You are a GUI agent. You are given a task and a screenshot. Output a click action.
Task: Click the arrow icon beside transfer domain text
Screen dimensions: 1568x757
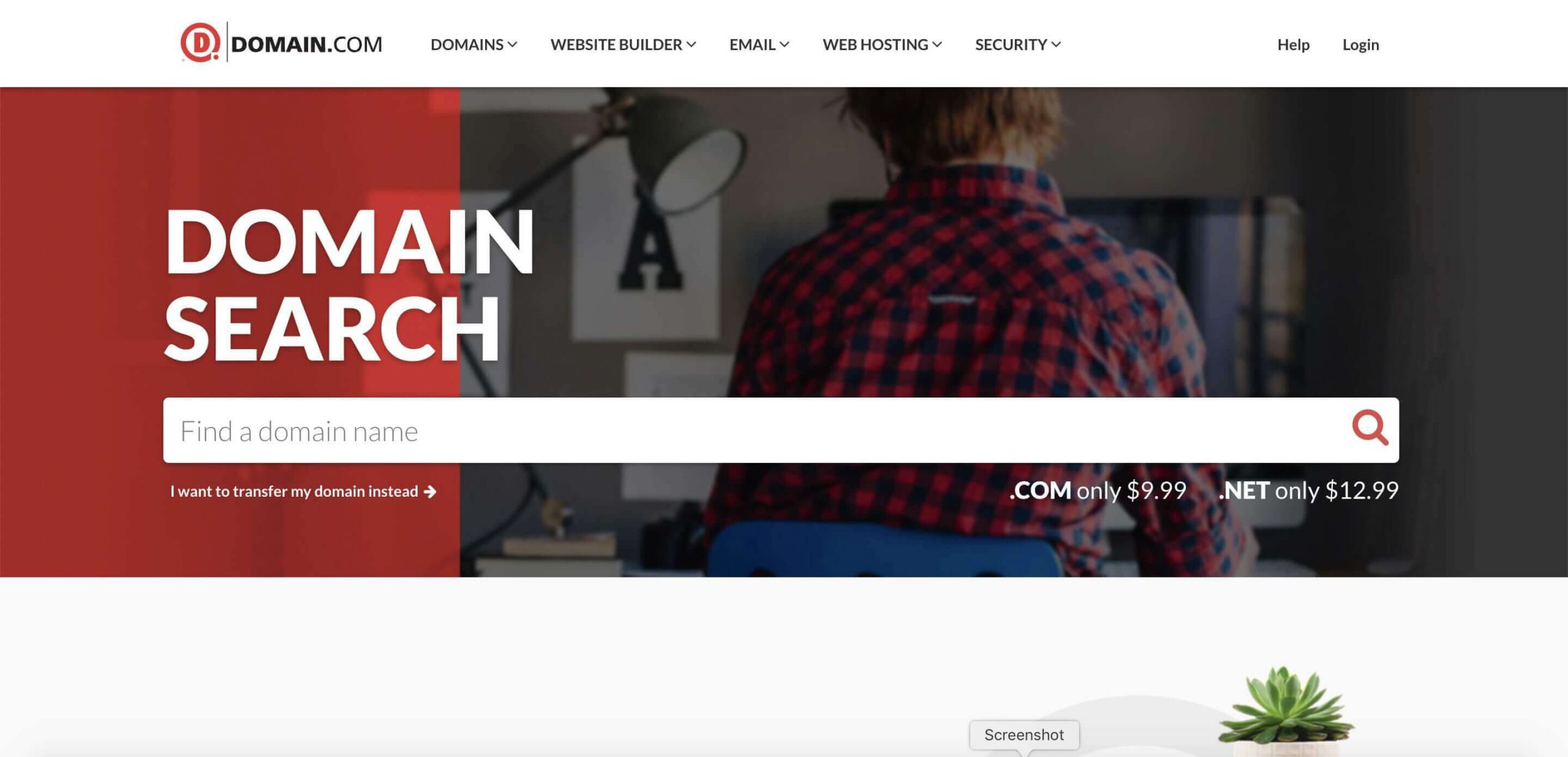point(430,491)
